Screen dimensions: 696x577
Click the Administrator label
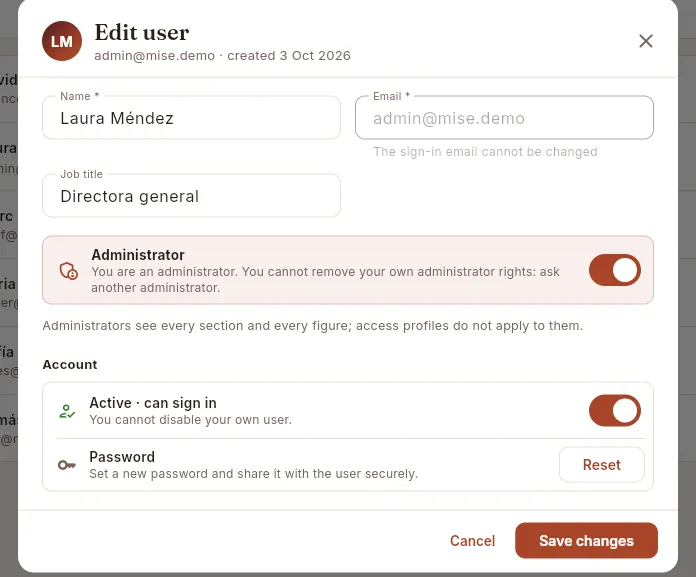pyautogui.click(x=138, y=255)
